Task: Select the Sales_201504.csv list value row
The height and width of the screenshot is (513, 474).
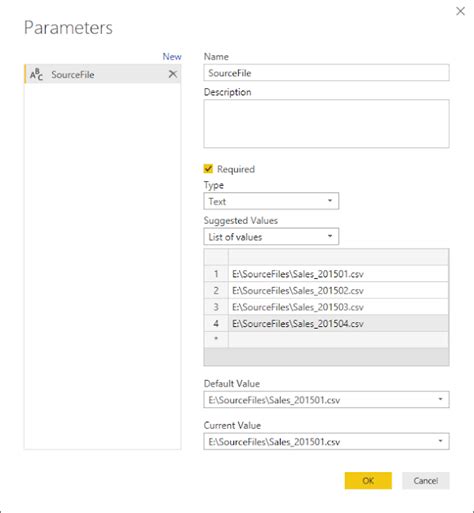Action: (x=338, y=323)
